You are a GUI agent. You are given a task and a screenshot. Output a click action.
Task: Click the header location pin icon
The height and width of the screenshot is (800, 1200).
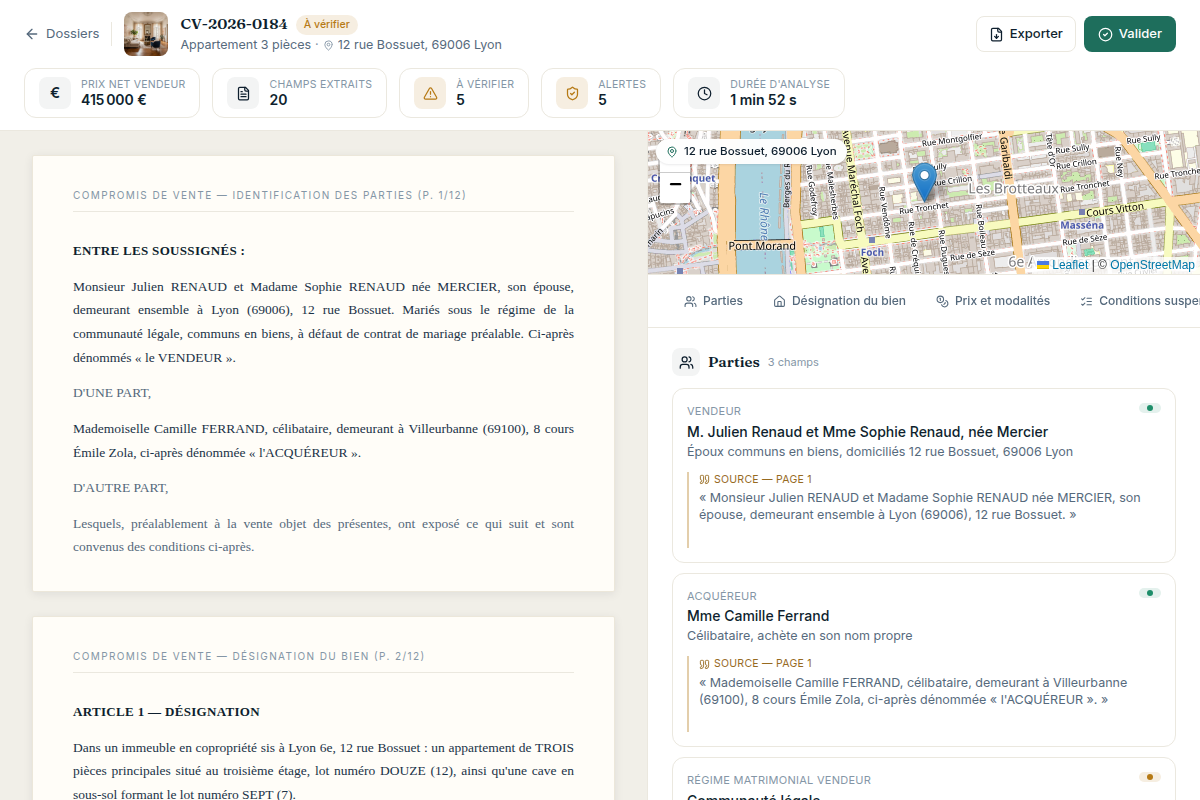tap(328, 45)
